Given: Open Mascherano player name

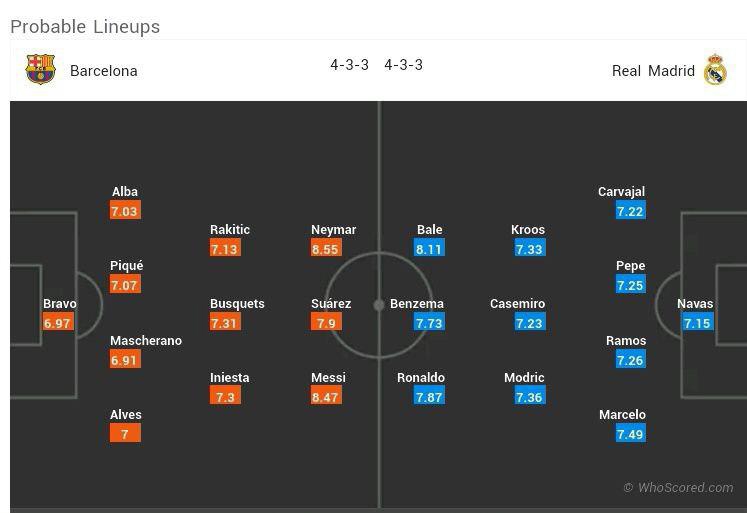Looking at the screenshot, I should (146, 341).
